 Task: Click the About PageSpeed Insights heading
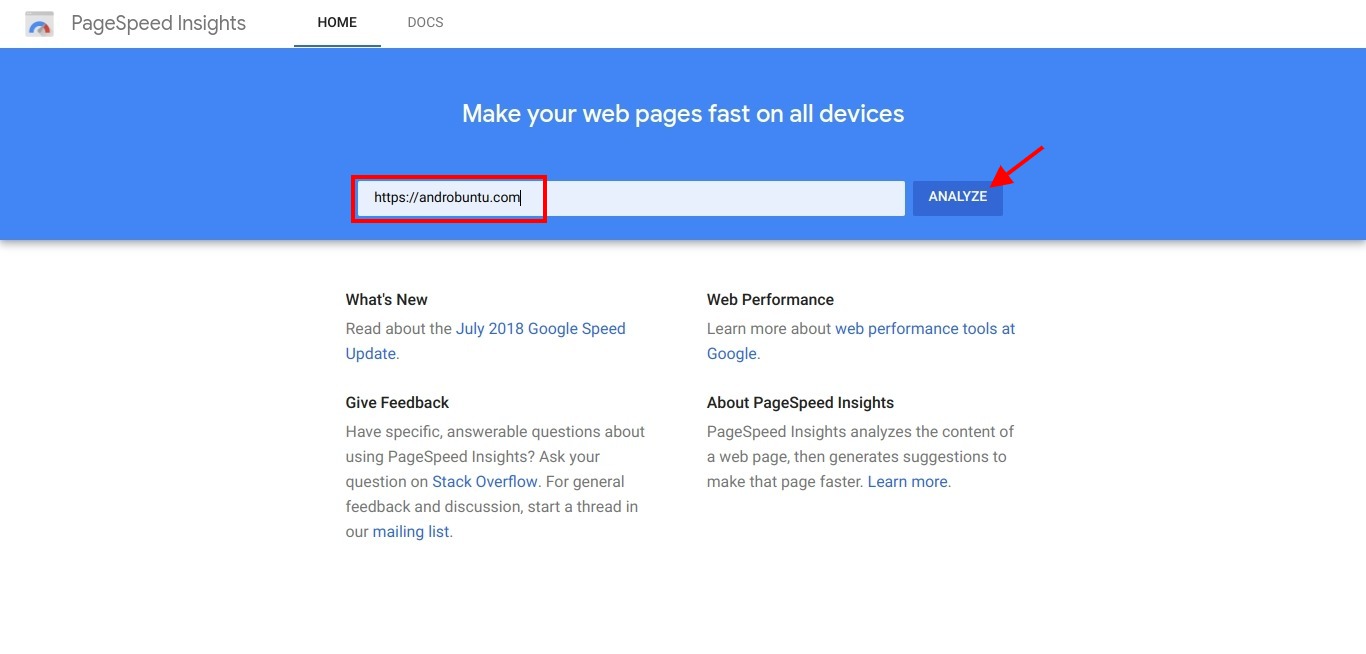pos(800,402)
